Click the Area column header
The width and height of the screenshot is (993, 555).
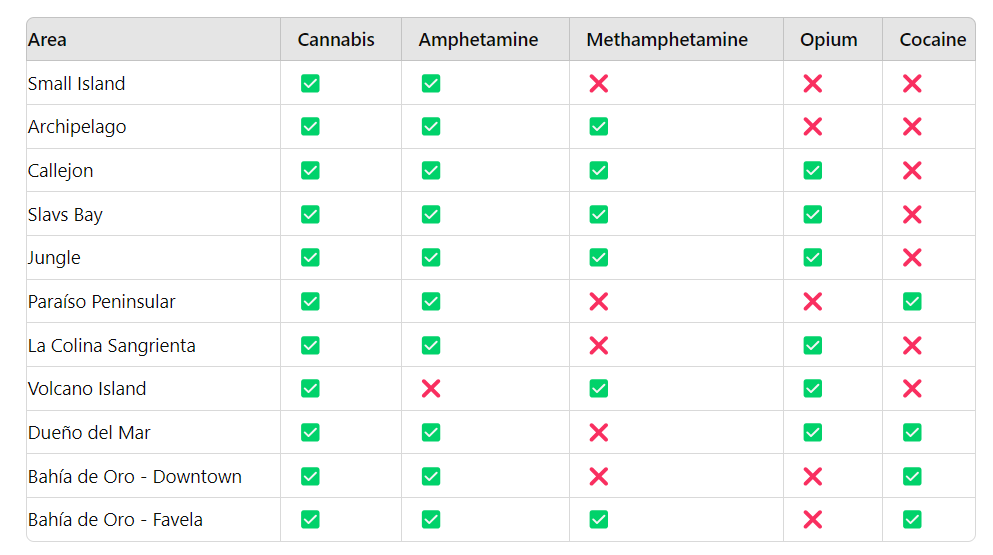click(x=48, y=40)
